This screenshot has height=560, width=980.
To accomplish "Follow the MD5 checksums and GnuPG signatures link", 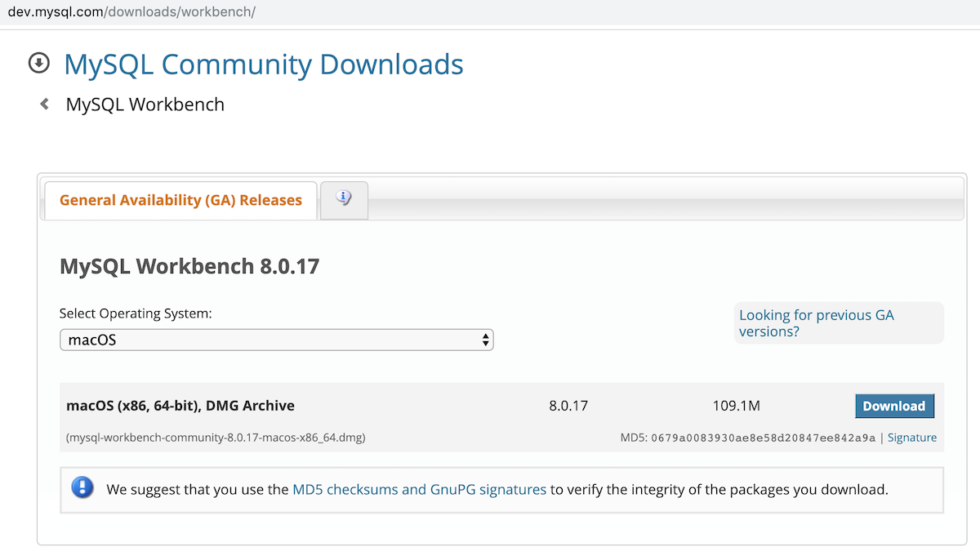I will pos(419,490).
